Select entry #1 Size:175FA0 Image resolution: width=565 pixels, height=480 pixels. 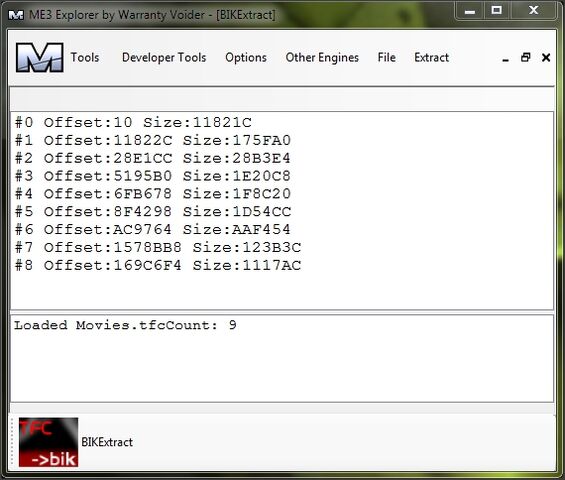click(236, 141)
